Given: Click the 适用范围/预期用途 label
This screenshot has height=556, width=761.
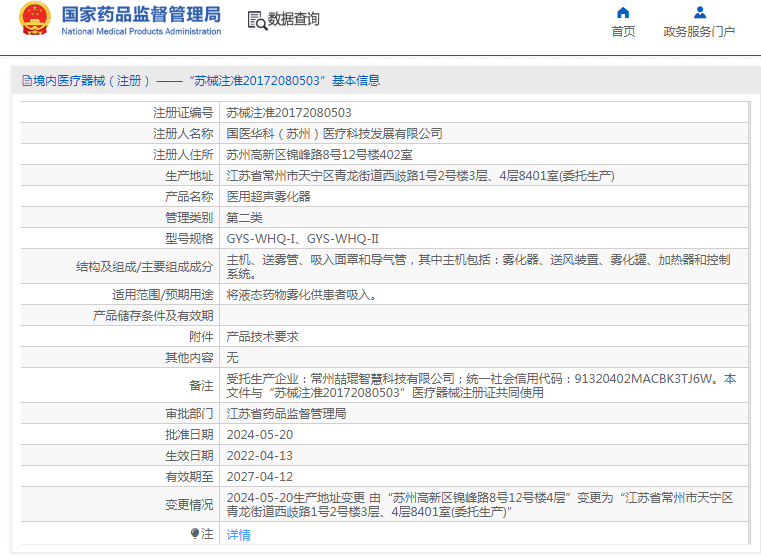Looking at the screenshot, I should (x=163, y=294).
